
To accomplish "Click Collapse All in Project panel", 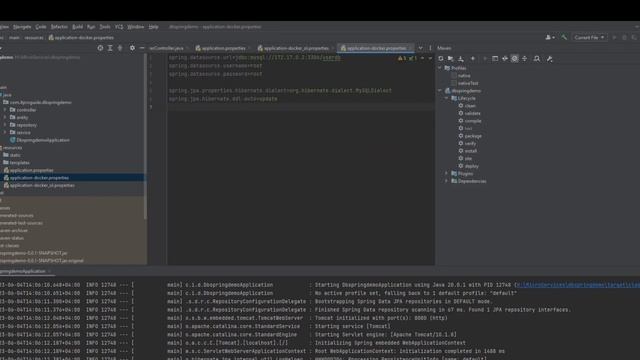I will [x=120, y=48].
